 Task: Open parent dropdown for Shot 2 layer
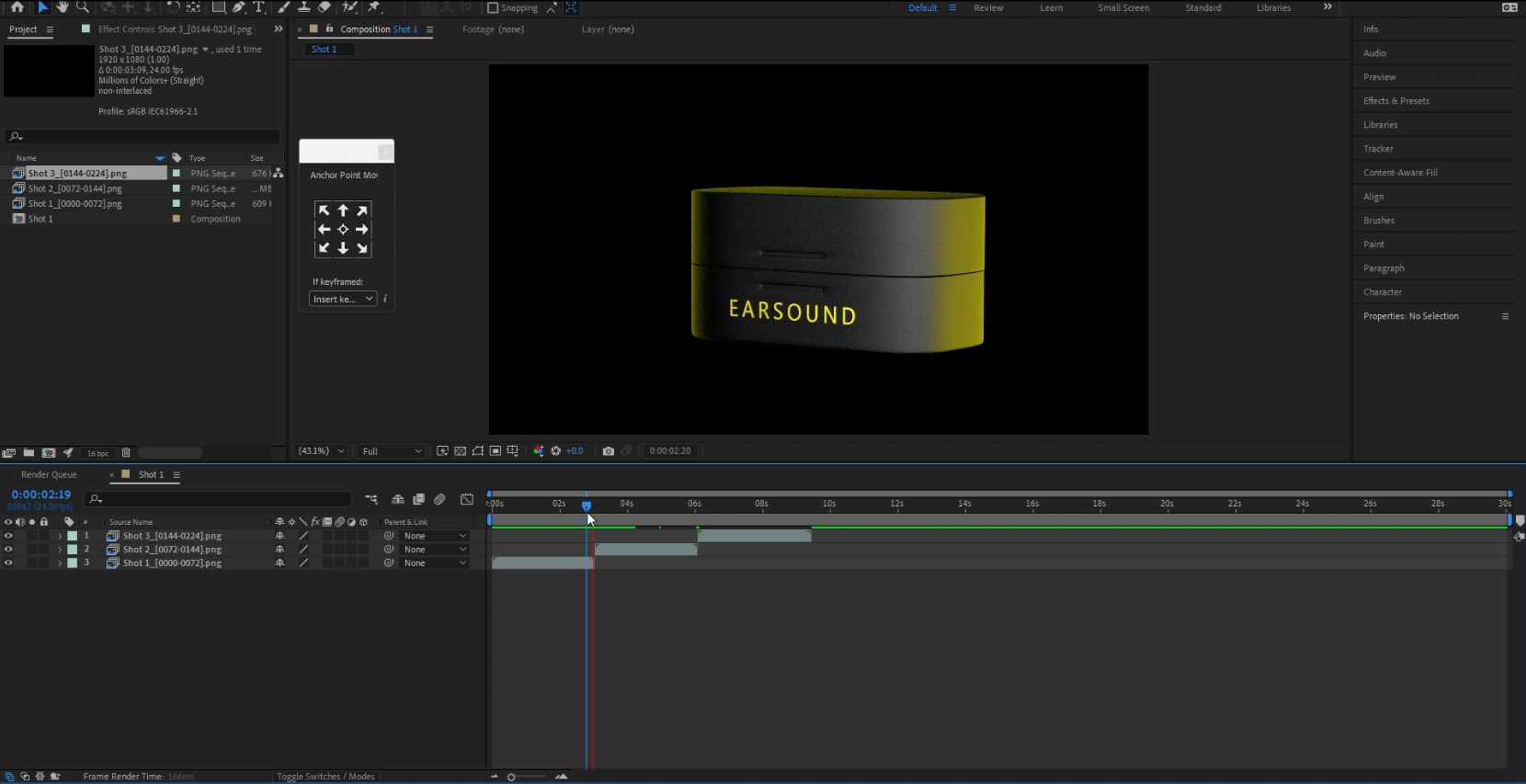click(x=435, y=550)
